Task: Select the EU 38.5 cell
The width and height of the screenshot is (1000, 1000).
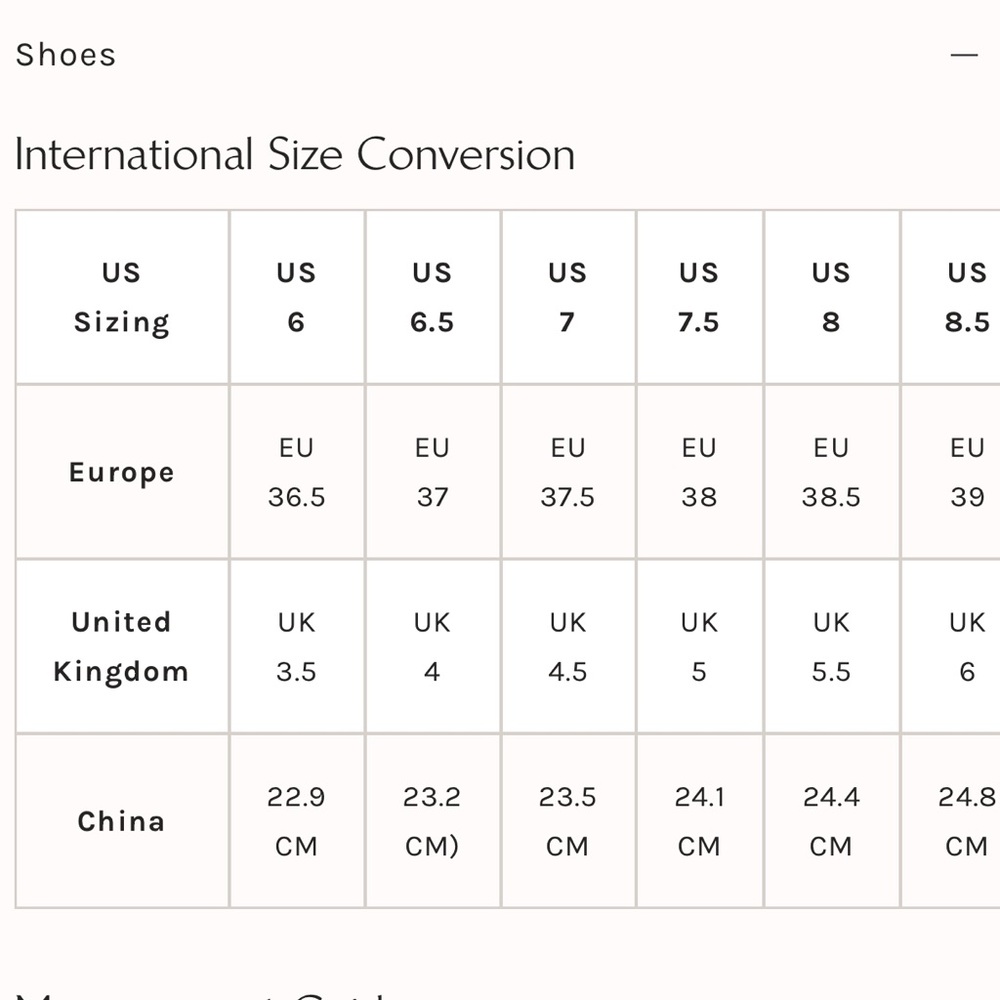Action: click(x=831, y=472)
